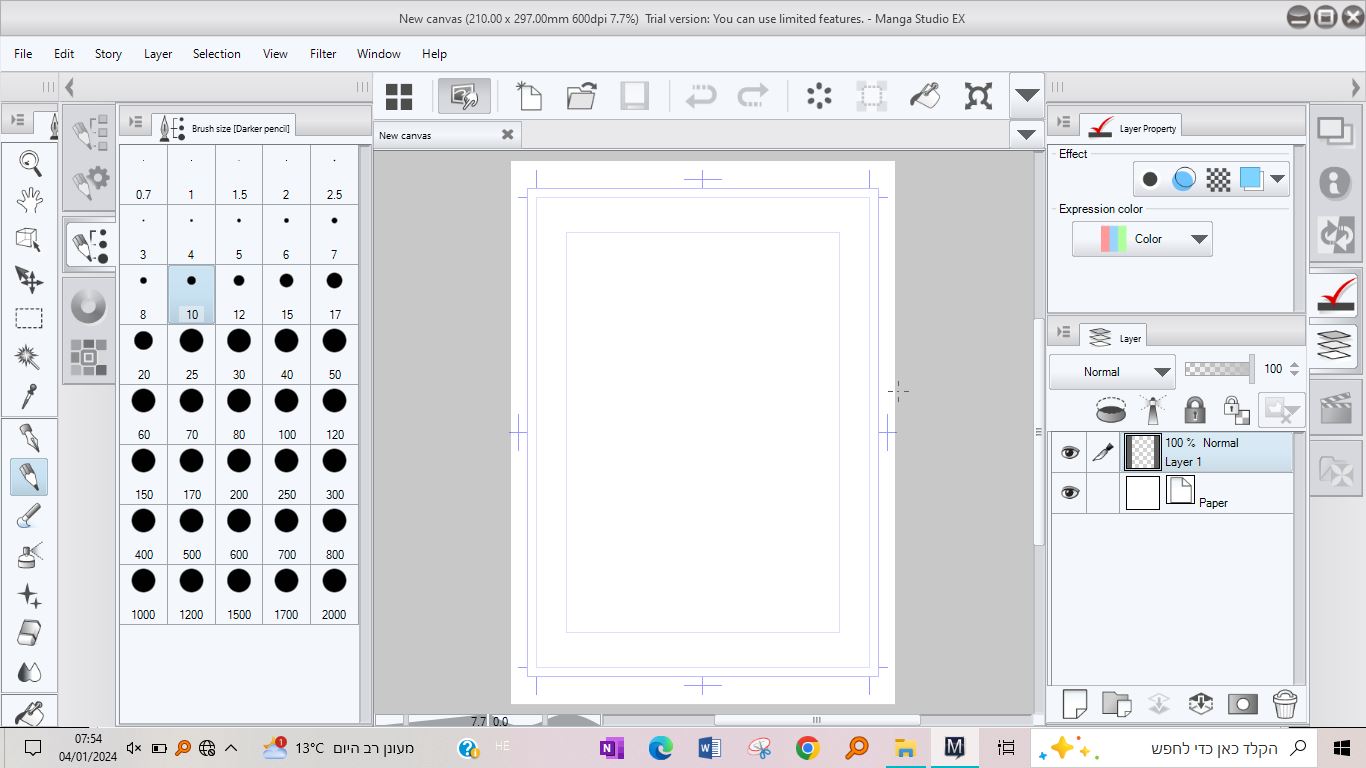The image size is (1366, 768).
Task: Open the Filter menu
Action: click(x=323, y=54)
